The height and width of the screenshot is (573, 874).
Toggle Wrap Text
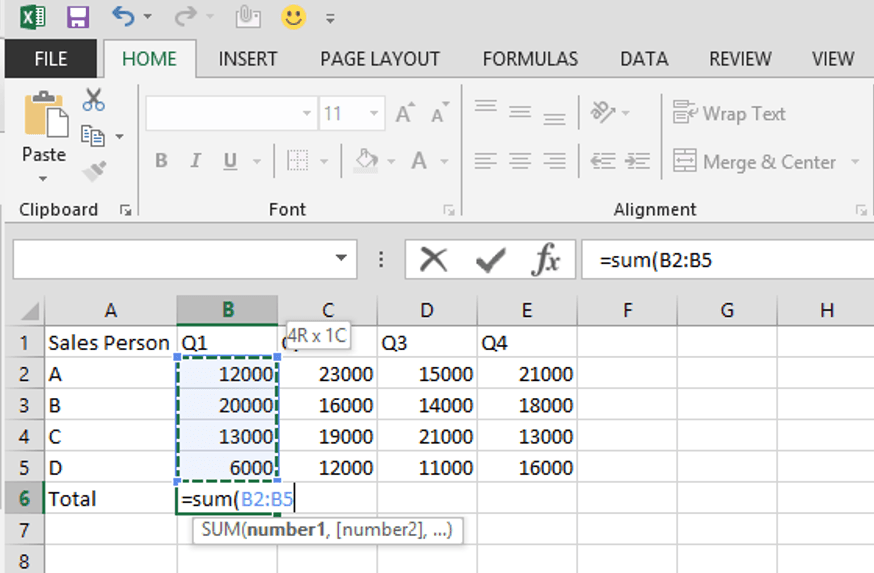tap(730, 114)
